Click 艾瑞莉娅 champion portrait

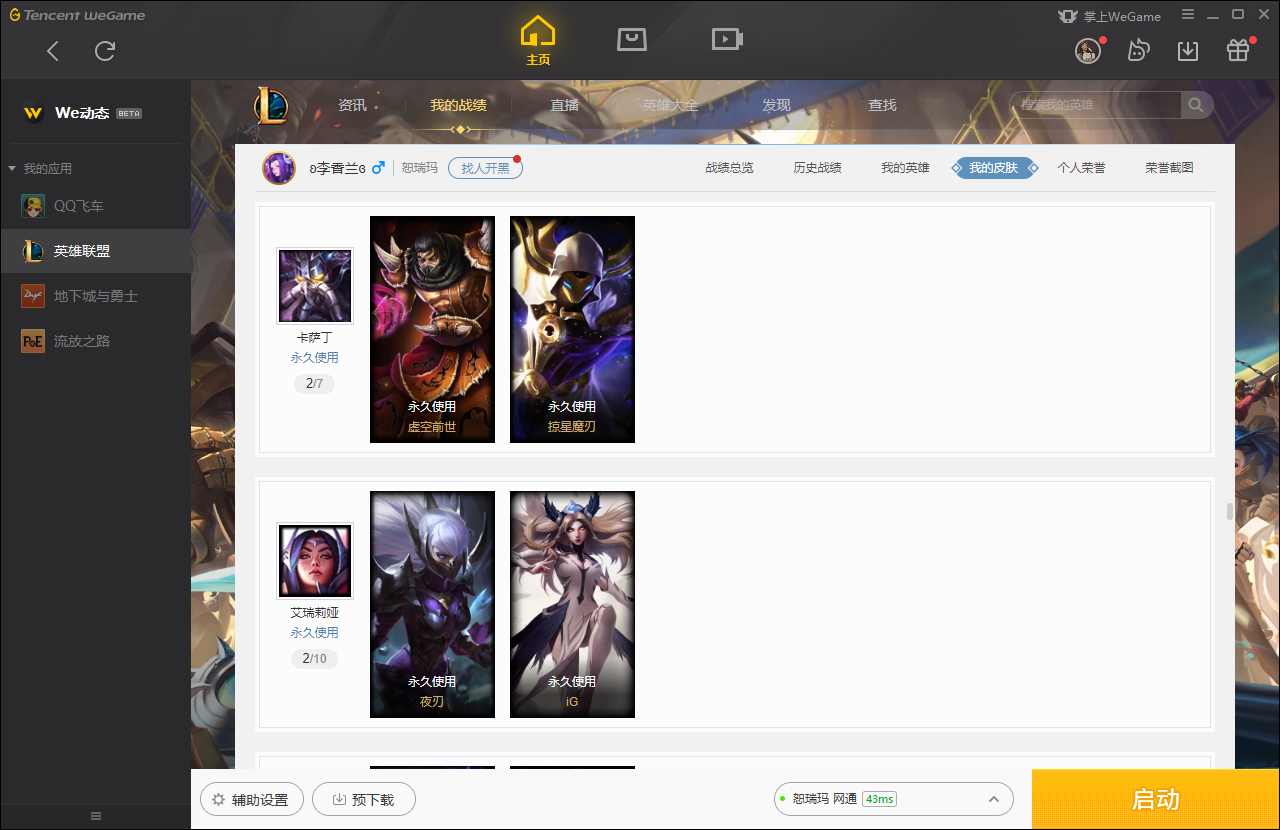coord(315,561)
